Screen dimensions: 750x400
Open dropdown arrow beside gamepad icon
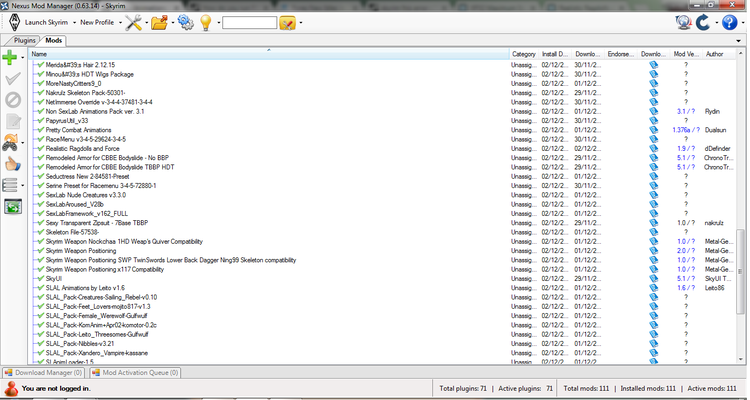(x=22, y=143)
